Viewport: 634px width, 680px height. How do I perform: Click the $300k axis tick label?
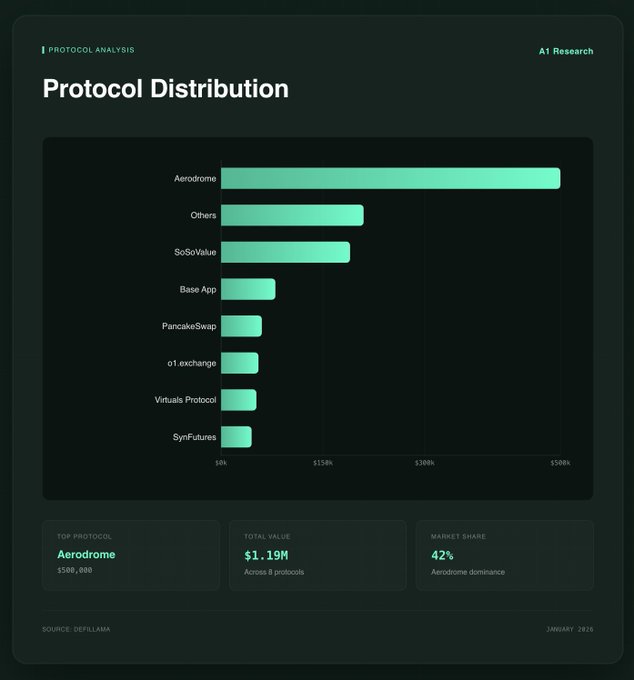(424, 463)
